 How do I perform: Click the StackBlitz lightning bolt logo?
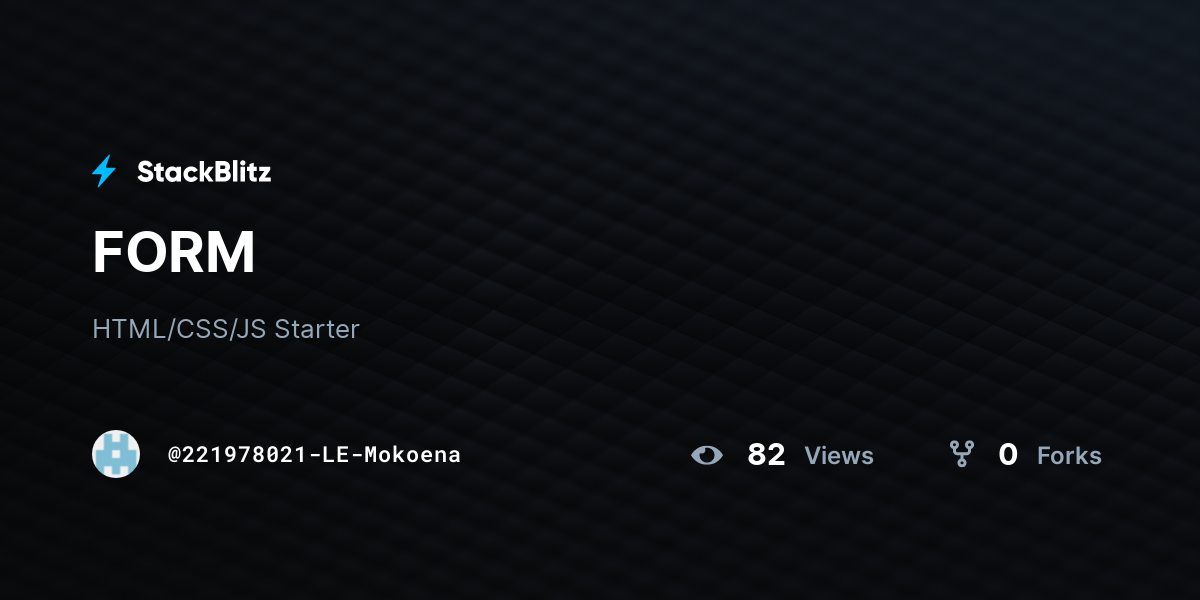tap(104, 171)
